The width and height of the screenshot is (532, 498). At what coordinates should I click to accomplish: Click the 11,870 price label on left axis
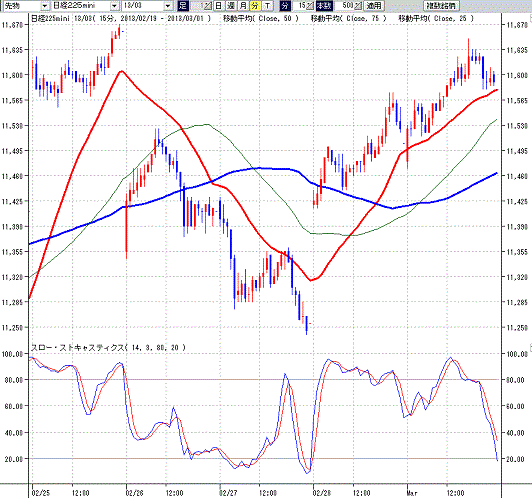click(13, 25)
